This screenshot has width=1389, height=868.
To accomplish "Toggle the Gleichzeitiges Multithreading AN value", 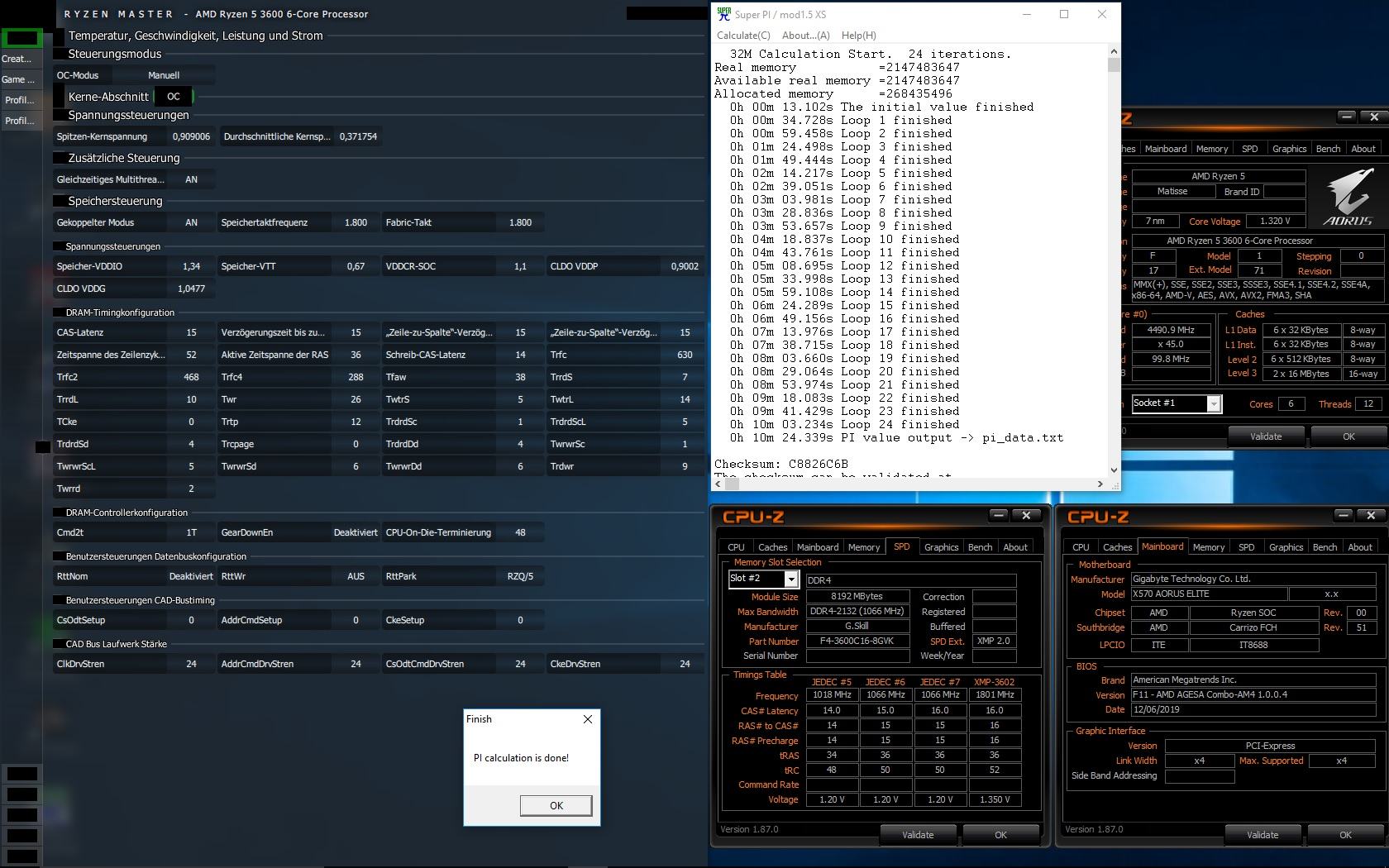I will click(191, 179).
